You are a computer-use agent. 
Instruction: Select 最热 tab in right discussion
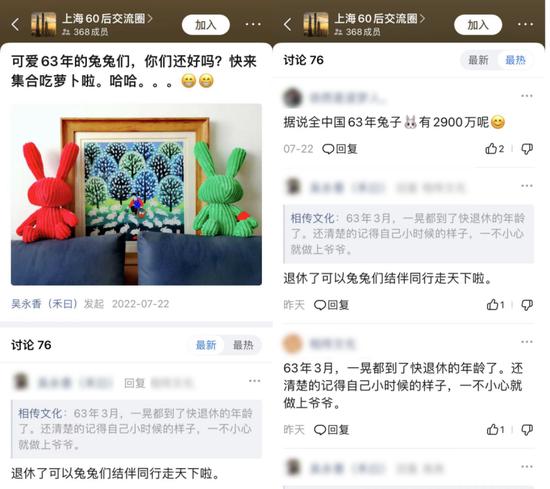515,60
